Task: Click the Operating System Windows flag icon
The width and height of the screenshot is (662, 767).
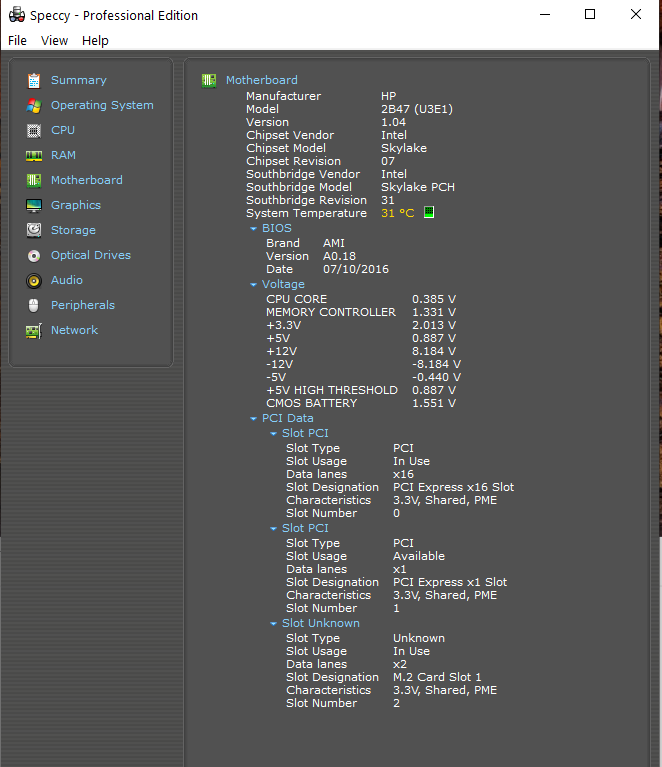Action: (34, 105)
